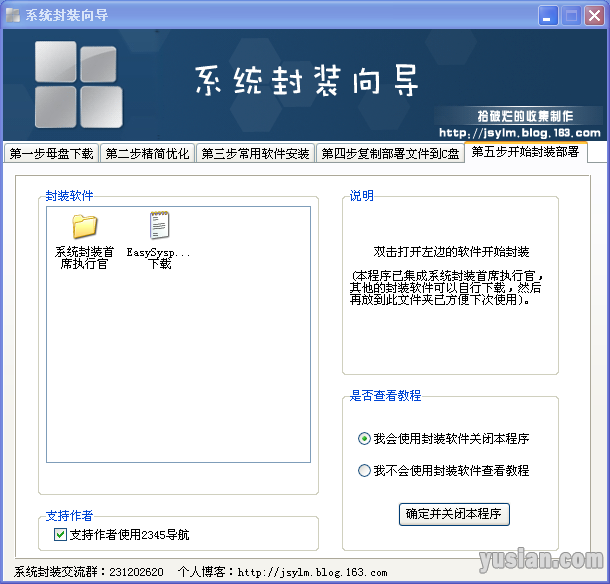Click the app icon in the title bar

pyautogui.click(x=13, y=15)
